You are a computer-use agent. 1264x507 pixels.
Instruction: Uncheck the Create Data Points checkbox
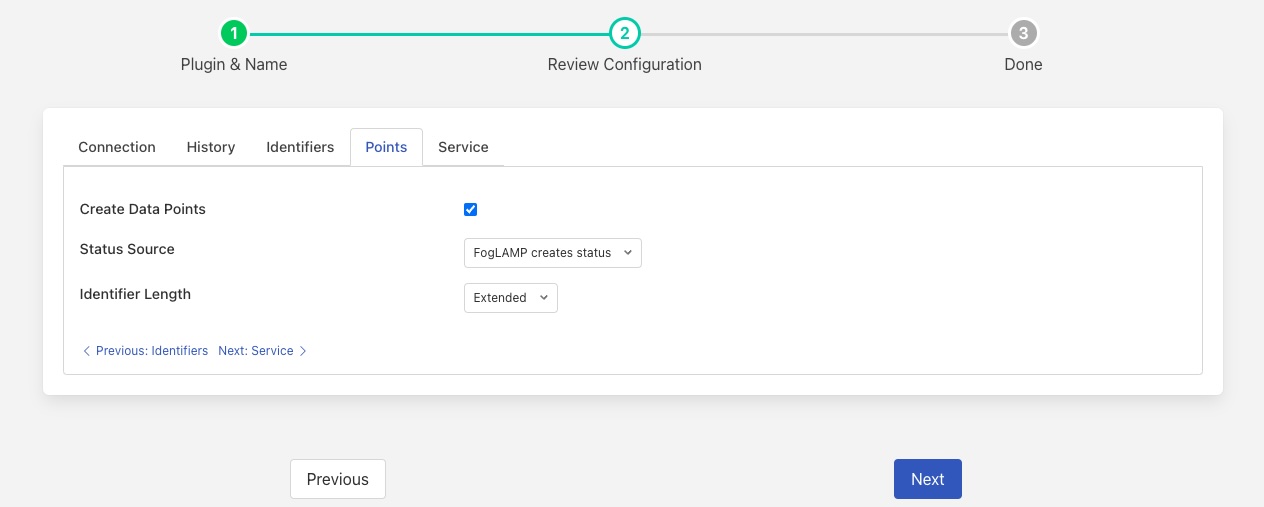[471, 209]
